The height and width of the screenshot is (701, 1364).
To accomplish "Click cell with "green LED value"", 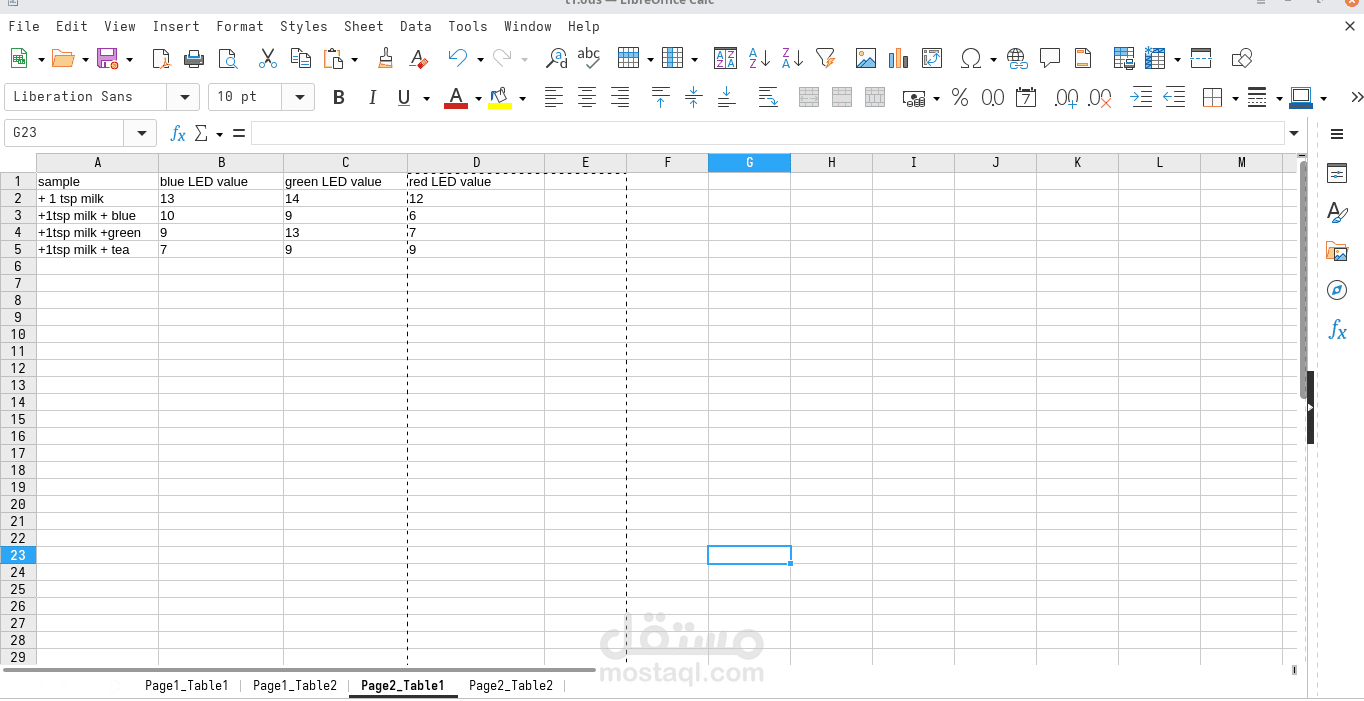I will [x=345, y=181].
